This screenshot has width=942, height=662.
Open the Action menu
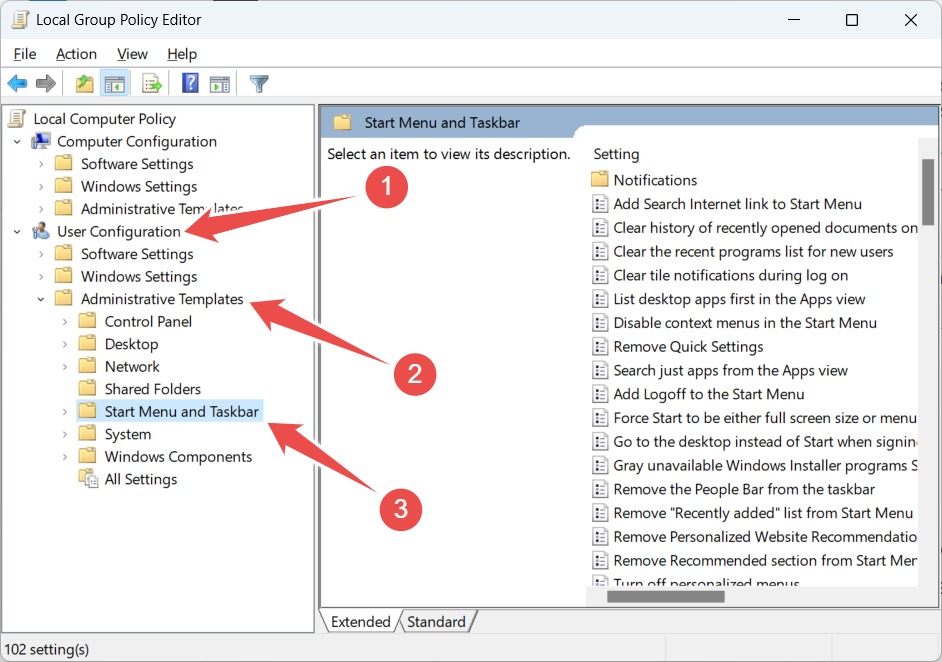pyautogui.click(x=76, y=54)
